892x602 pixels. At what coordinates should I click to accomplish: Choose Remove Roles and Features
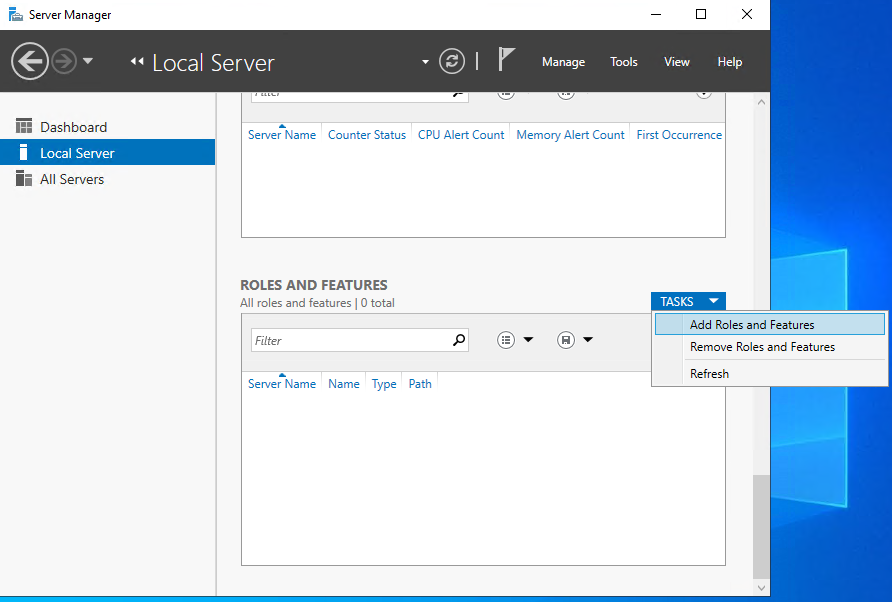point(762,347)
